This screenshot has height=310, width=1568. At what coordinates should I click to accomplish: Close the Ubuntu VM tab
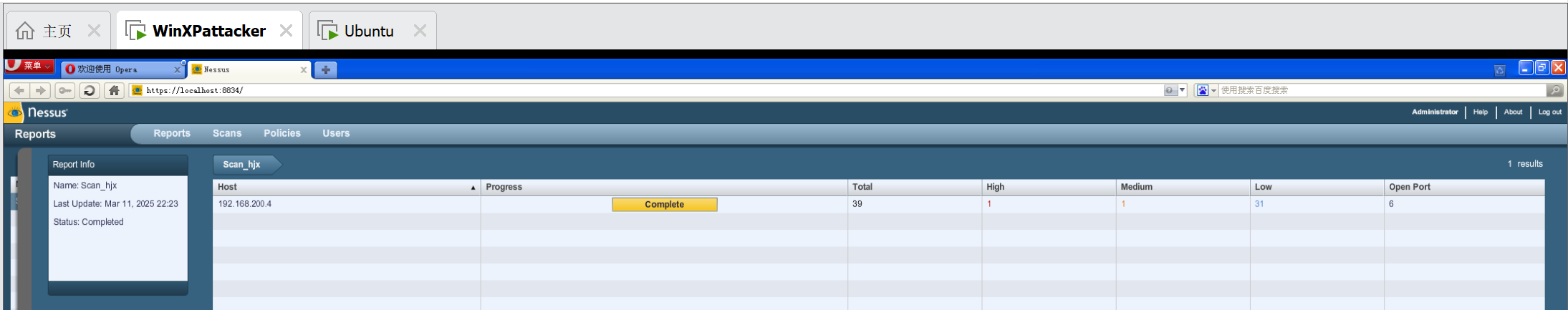tap(420, 31)
